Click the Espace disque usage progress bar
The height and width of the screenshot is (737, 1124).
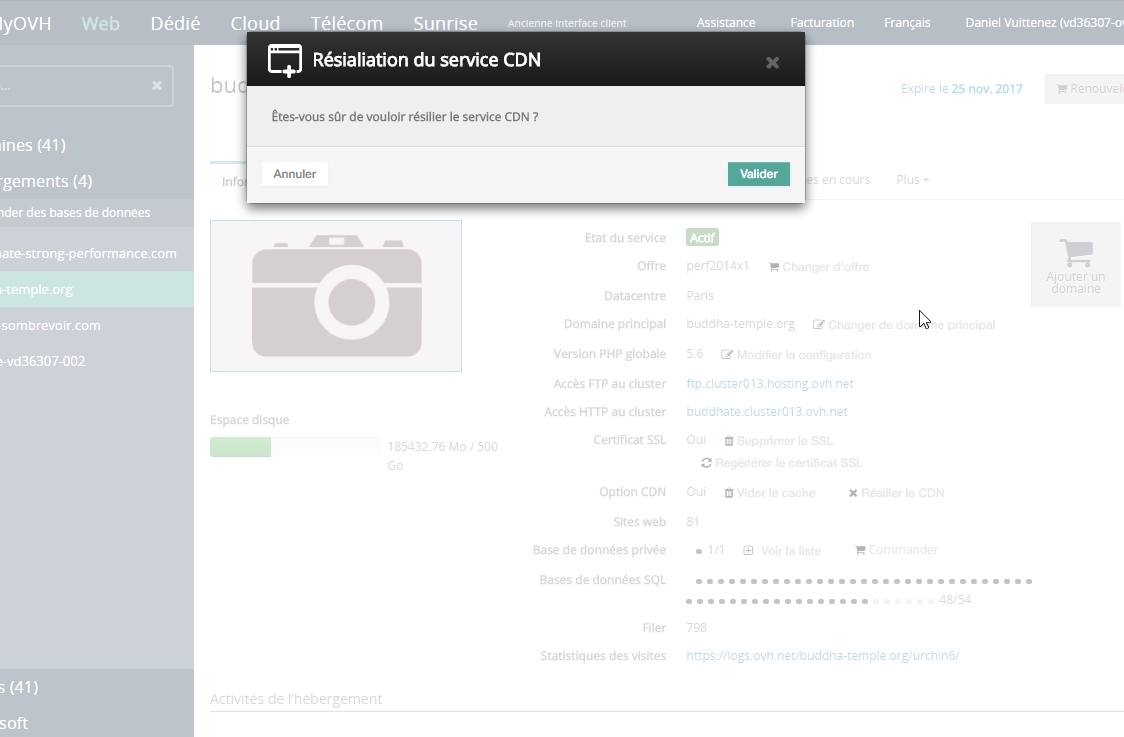tap(295, 447)
